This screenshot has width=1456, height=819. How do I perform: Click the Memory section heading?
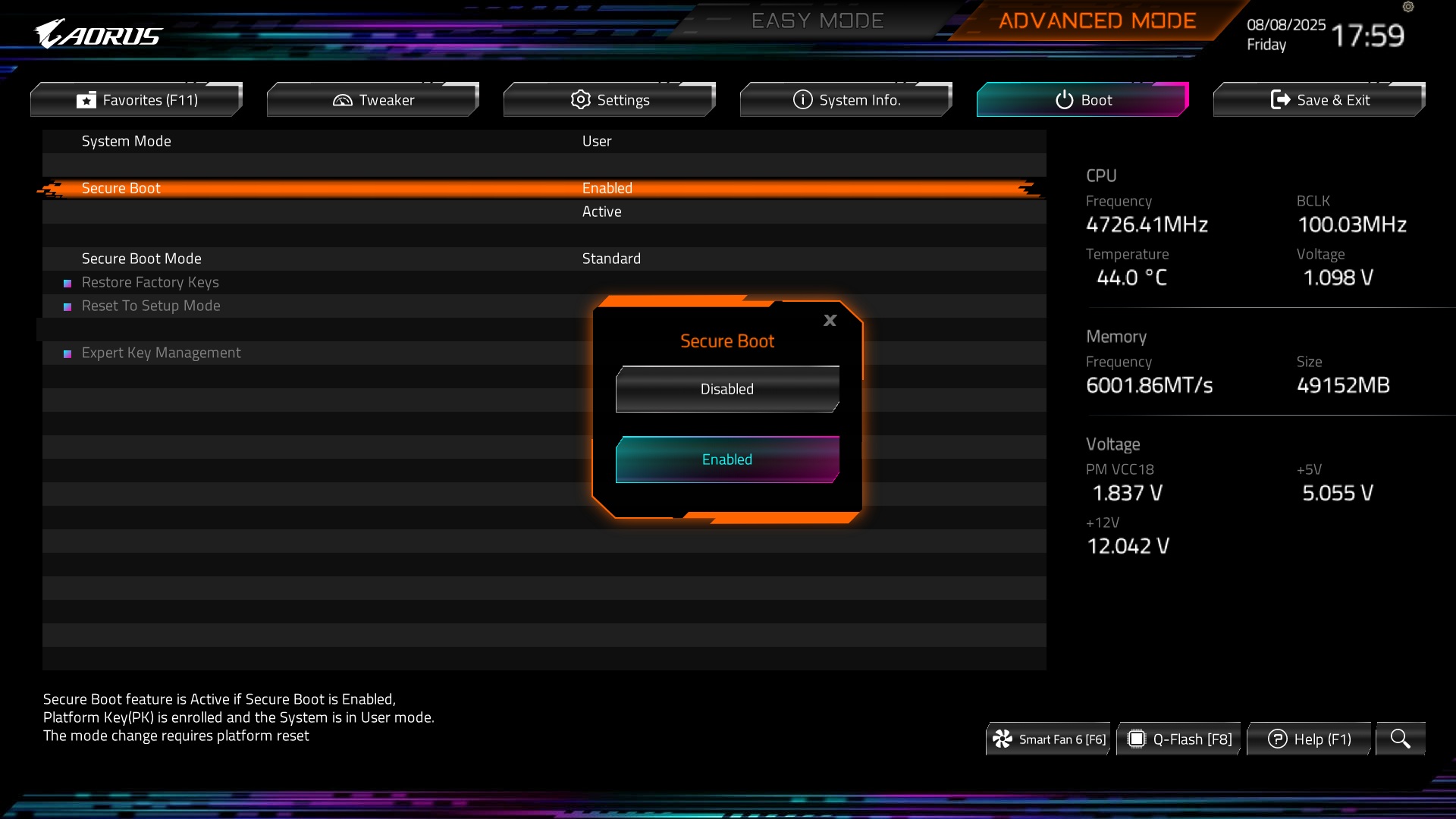[x=1116, y=336]
